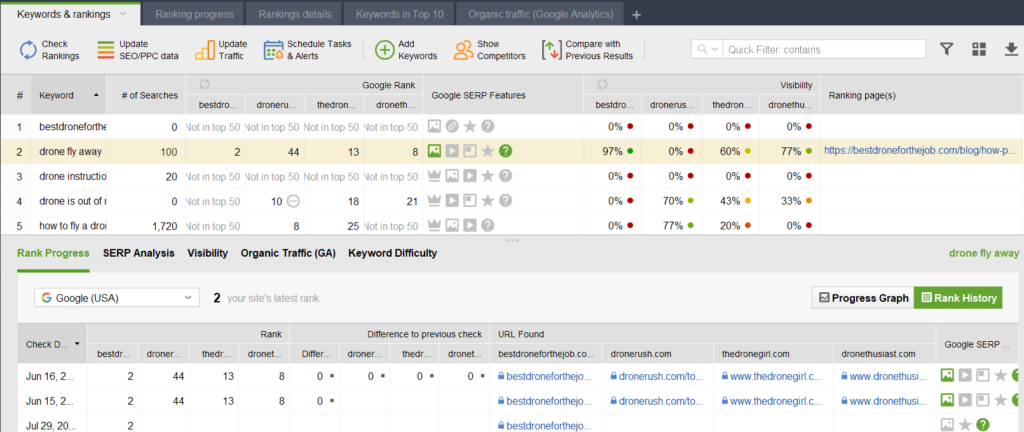Open the Organic Traffic (GA) sub-tab
The image size is (1024, 432).
click(x=288, y=253)
